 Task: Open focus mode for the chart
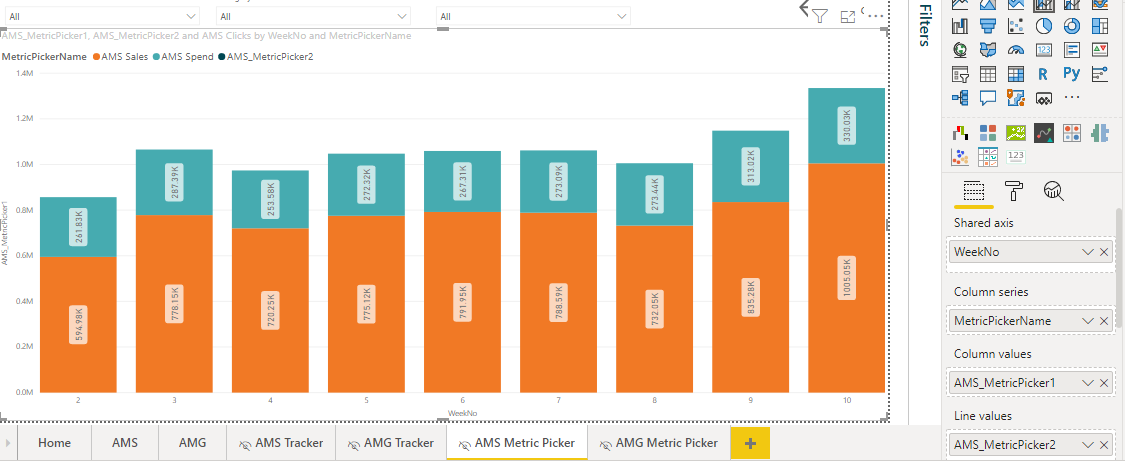[x=847, y=16]
